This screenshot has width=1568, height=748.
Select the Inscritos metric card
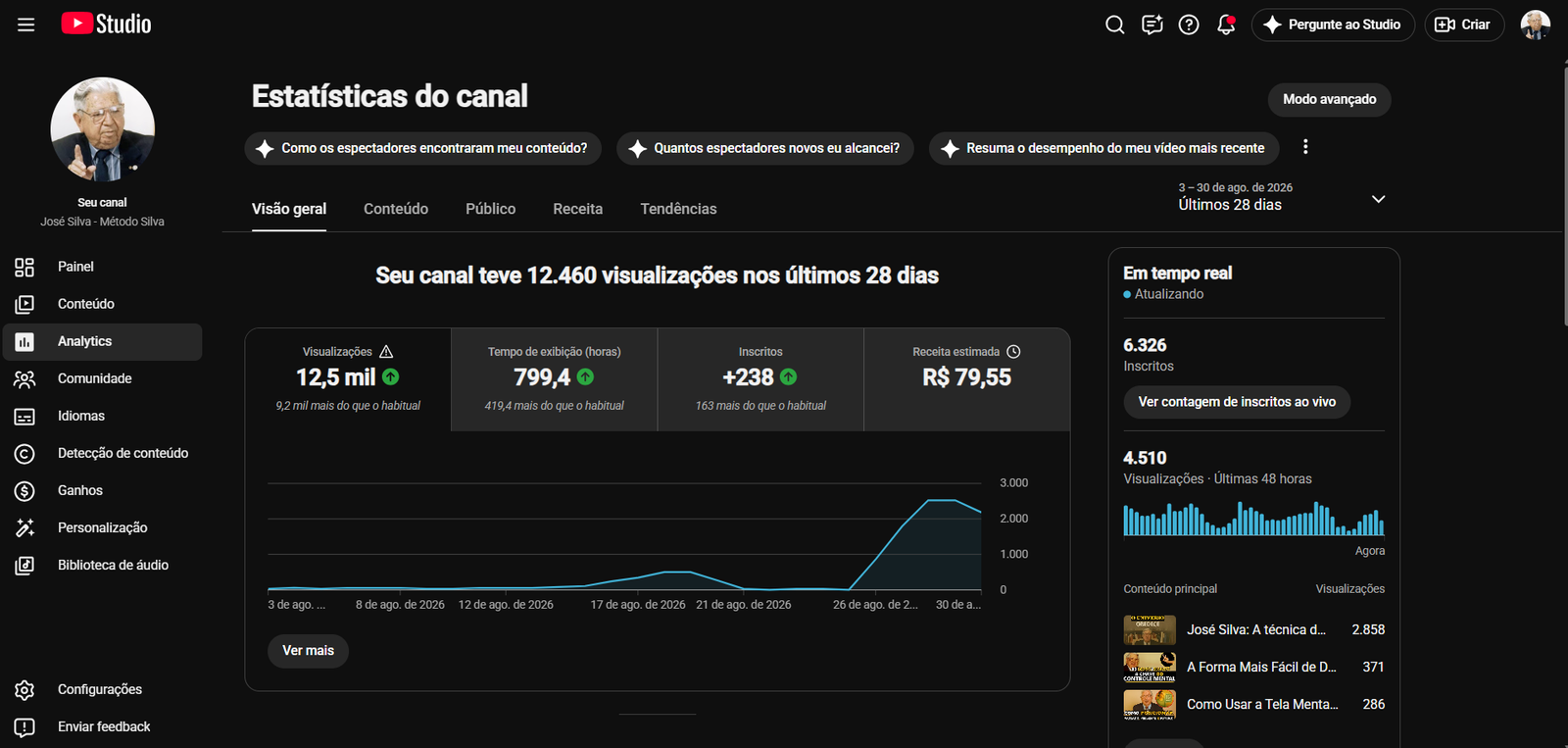[760, 379]
